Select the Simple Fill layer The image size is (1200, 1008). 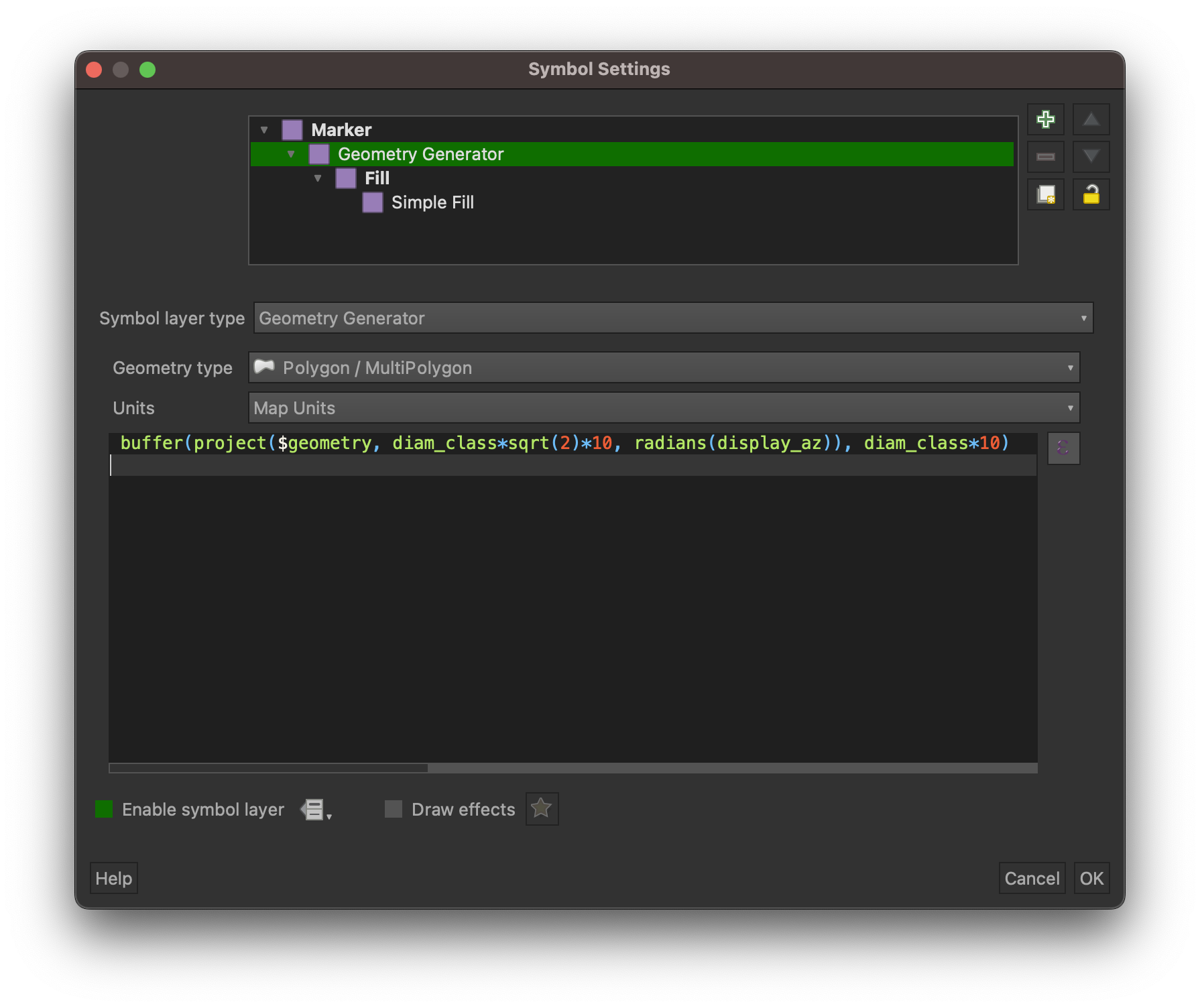(x=432, y=202)
